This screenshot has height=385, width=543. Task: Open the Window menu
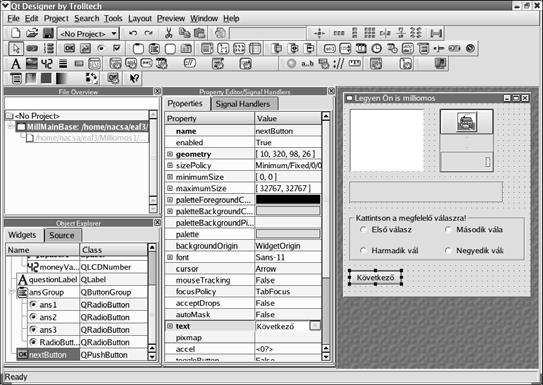click(204, 18)
